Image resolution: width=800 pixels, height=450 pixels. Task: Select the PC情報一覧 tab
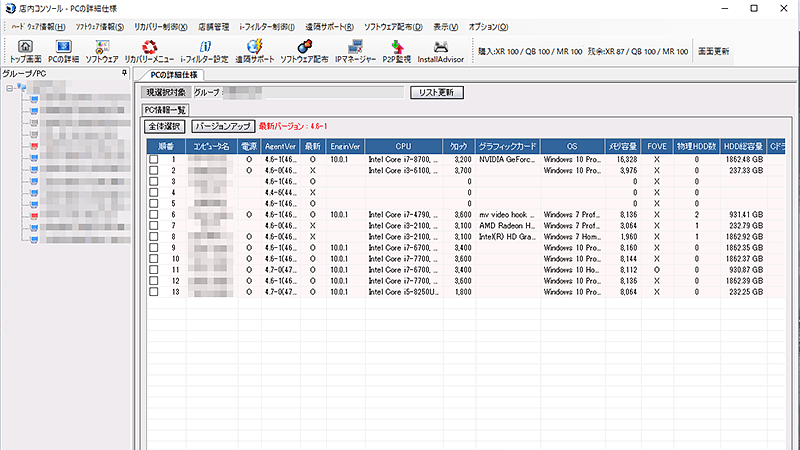point(165,110)
